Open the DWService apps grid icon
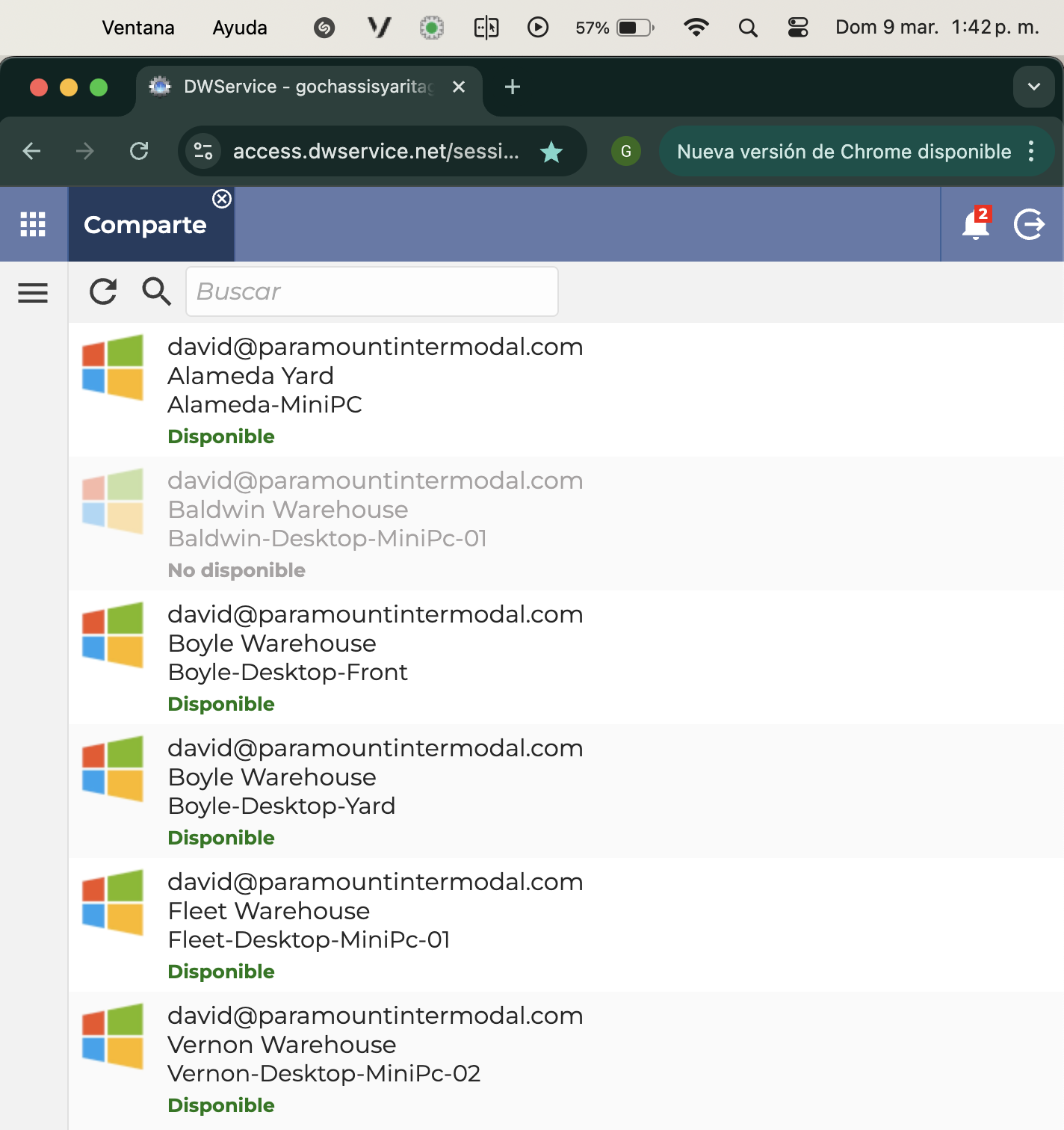The image size is (1064, 1130). pos(33,224)
